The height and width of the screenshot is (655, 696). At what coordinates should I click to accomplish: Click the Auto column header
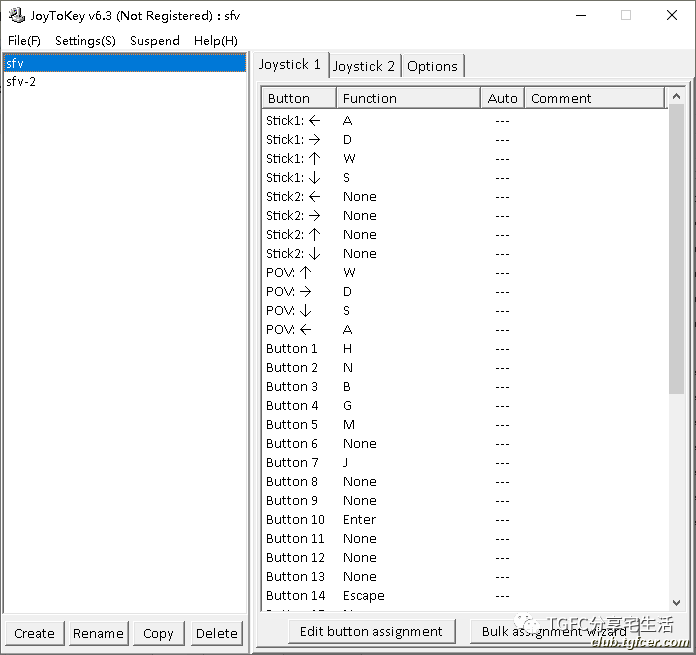[502, 98]
